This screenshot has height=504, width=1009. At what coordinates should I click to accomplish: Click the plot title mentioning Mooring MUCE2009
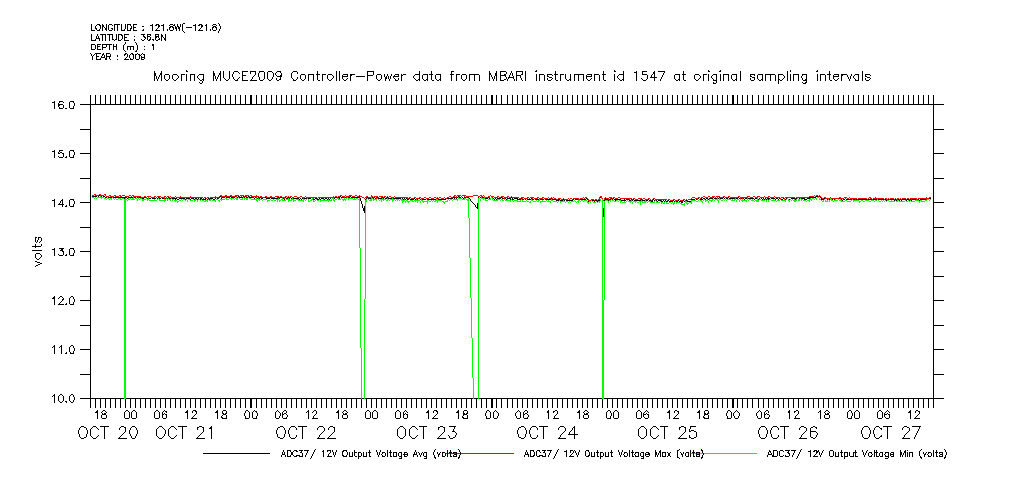pyautogui.click(x=511, y=76)
